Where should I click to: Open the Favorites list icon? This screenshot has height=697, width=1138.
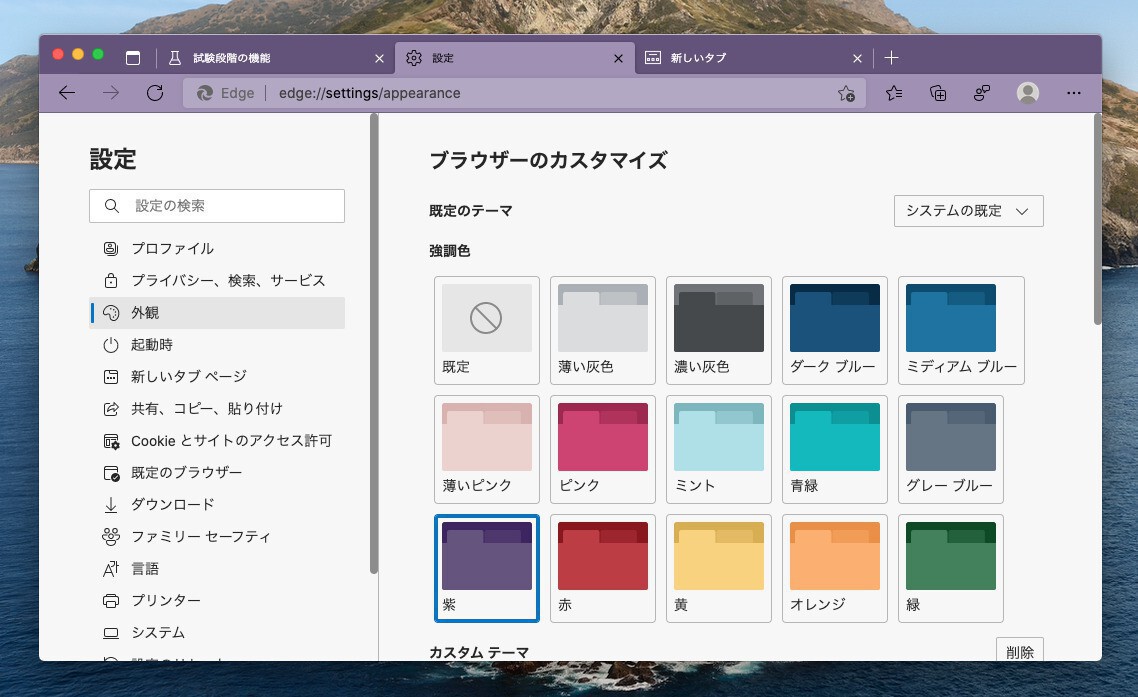point(894,93)
